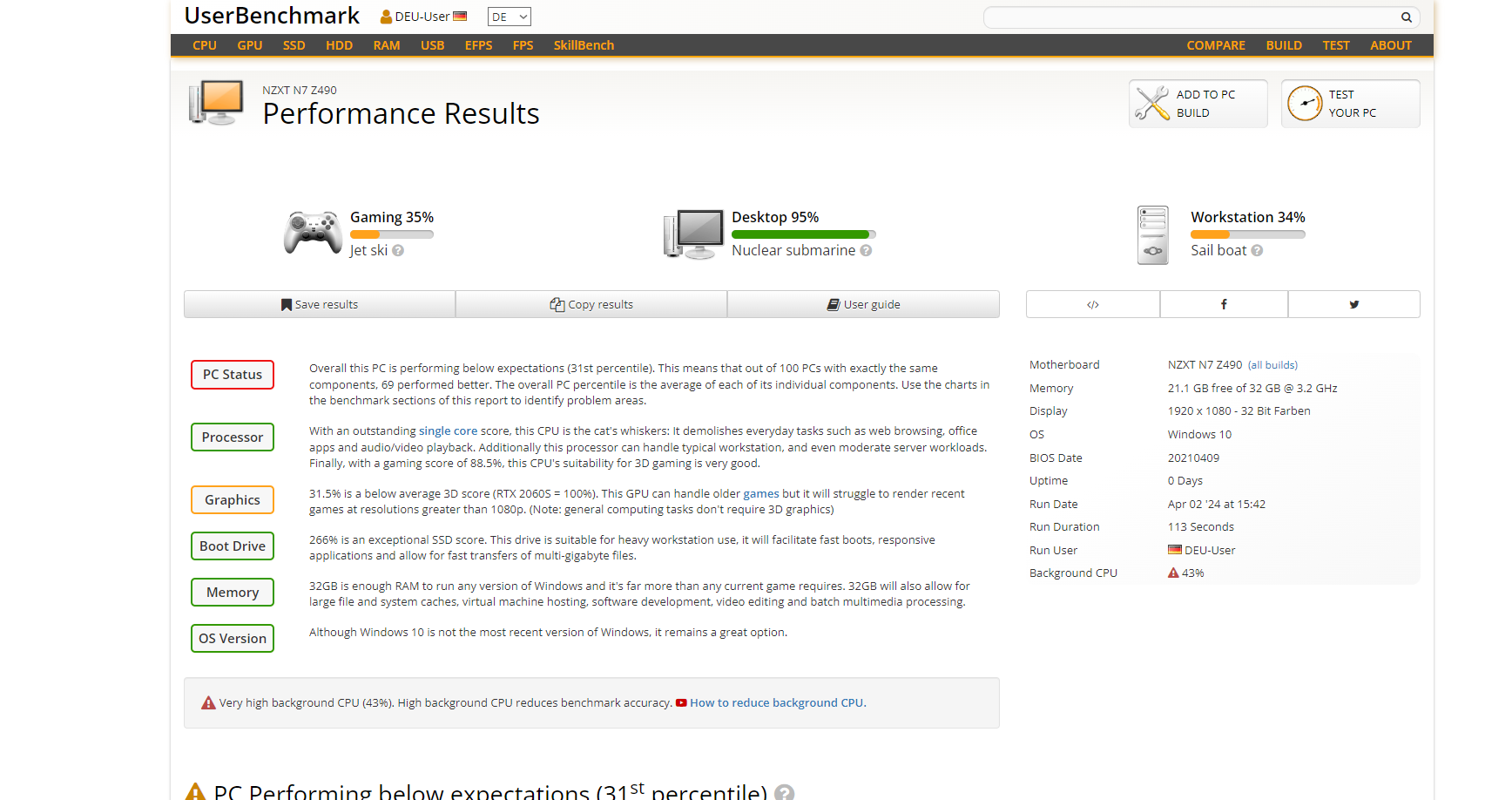Click the Add to PC Build tools icon
Image resolution: width=1512 pixels, height=800 pixels.
1152,103
